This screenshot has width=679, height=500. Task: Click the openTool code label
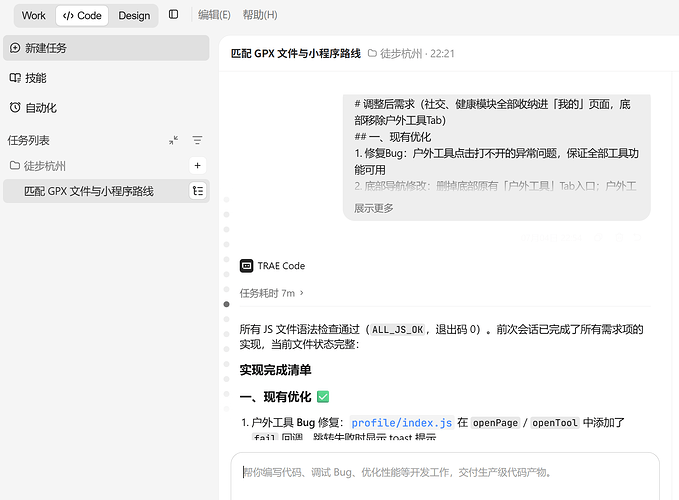tap(555, 423)
